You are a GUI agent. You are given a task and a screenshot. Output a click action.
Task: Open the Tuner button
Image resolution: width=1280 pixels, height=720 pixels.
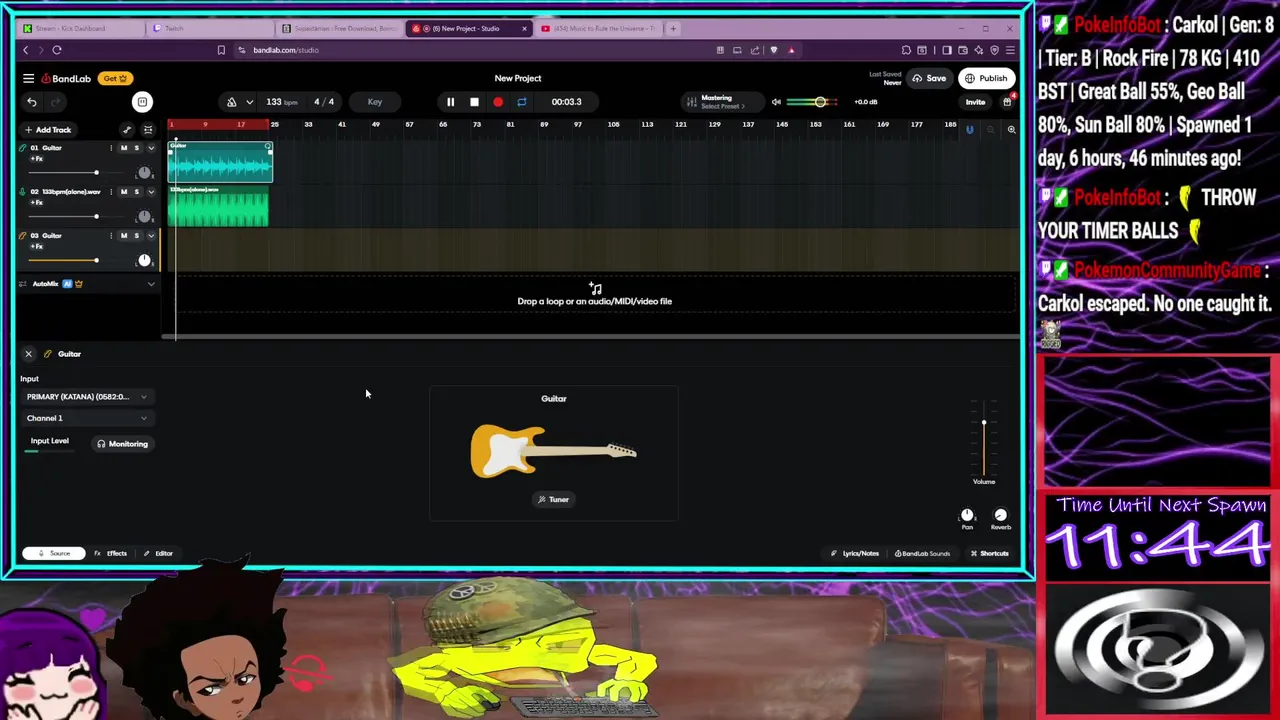tap(553, 499)
